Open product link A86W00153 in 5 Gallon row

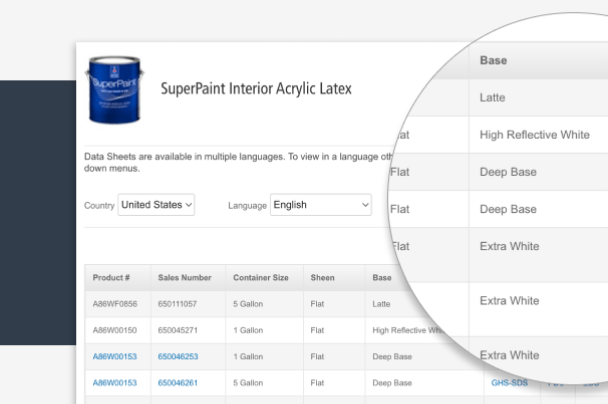click(115, 383)
